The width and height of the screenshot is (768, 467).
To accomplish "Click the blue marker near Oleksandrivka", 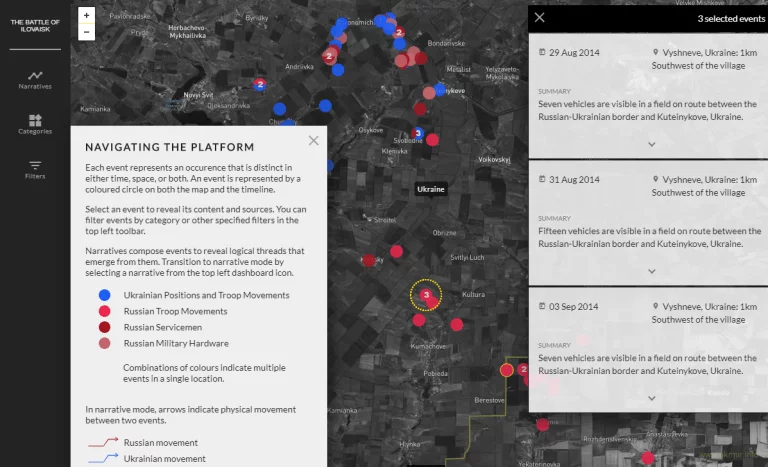I will [x=280, y=109].
